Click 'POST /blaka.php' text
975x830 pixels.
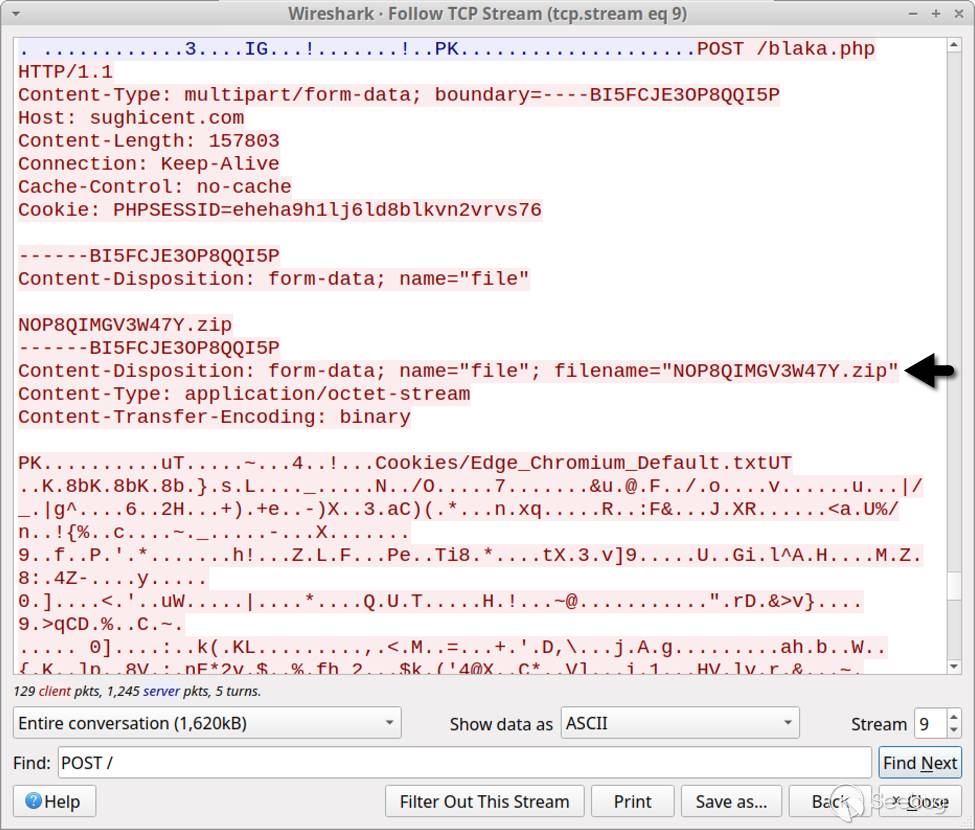click(x=786, y=48)
